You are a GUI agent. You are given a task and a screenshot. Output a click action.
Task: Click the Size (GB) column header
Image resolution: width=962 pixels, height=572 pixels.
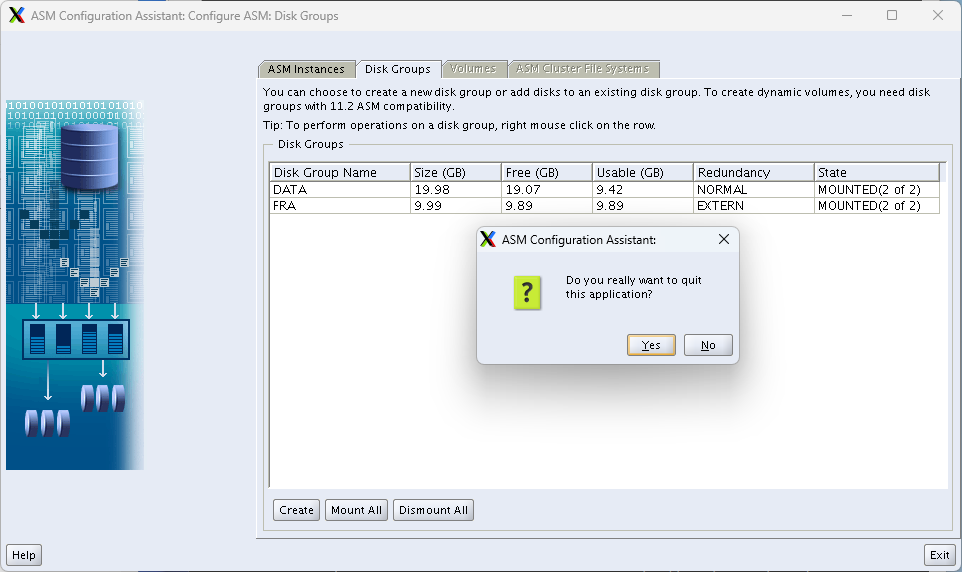[x=456, y=172]
